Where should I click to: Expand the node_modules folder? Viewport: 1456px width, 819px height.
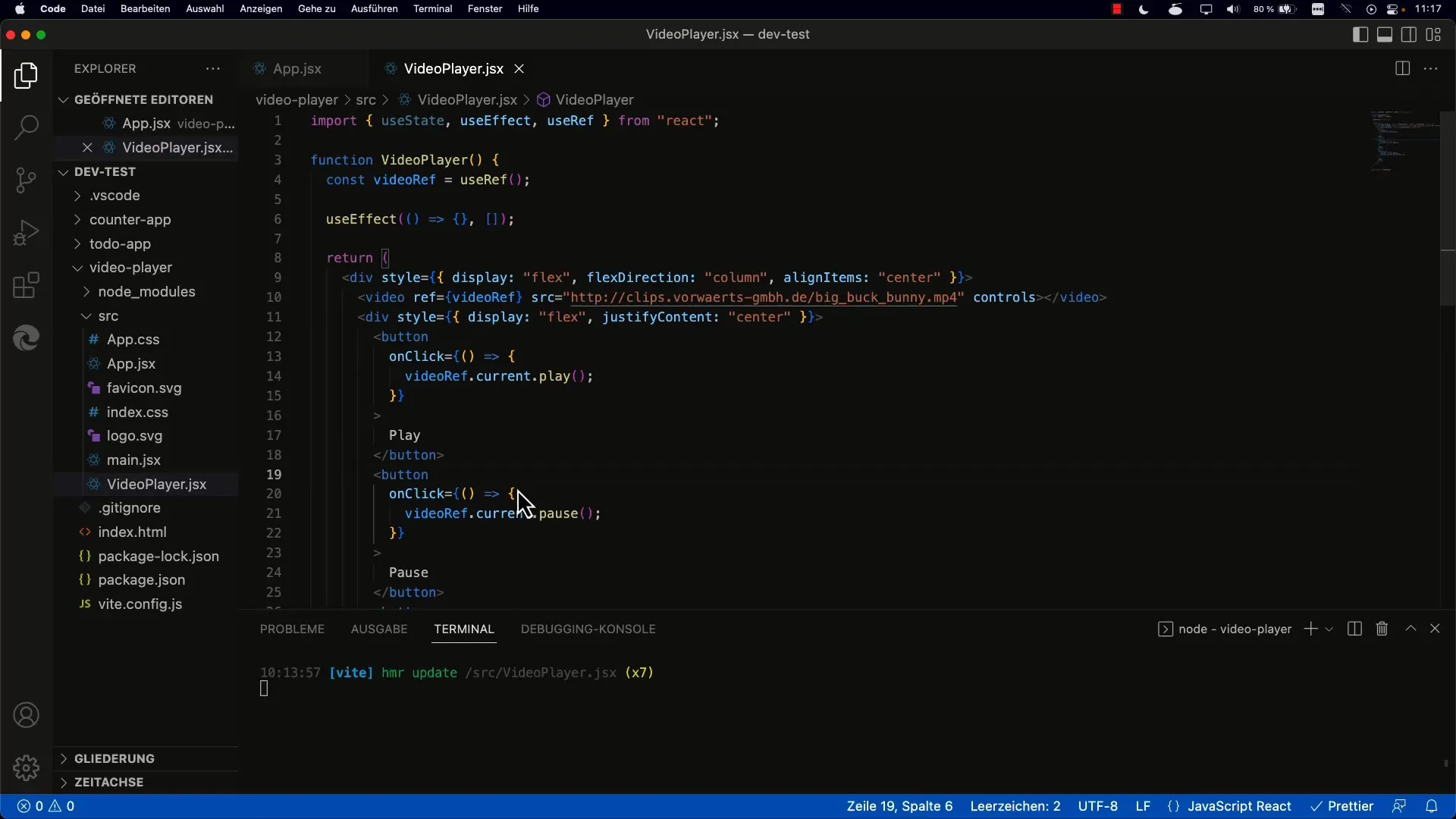[x=146, y=292]
